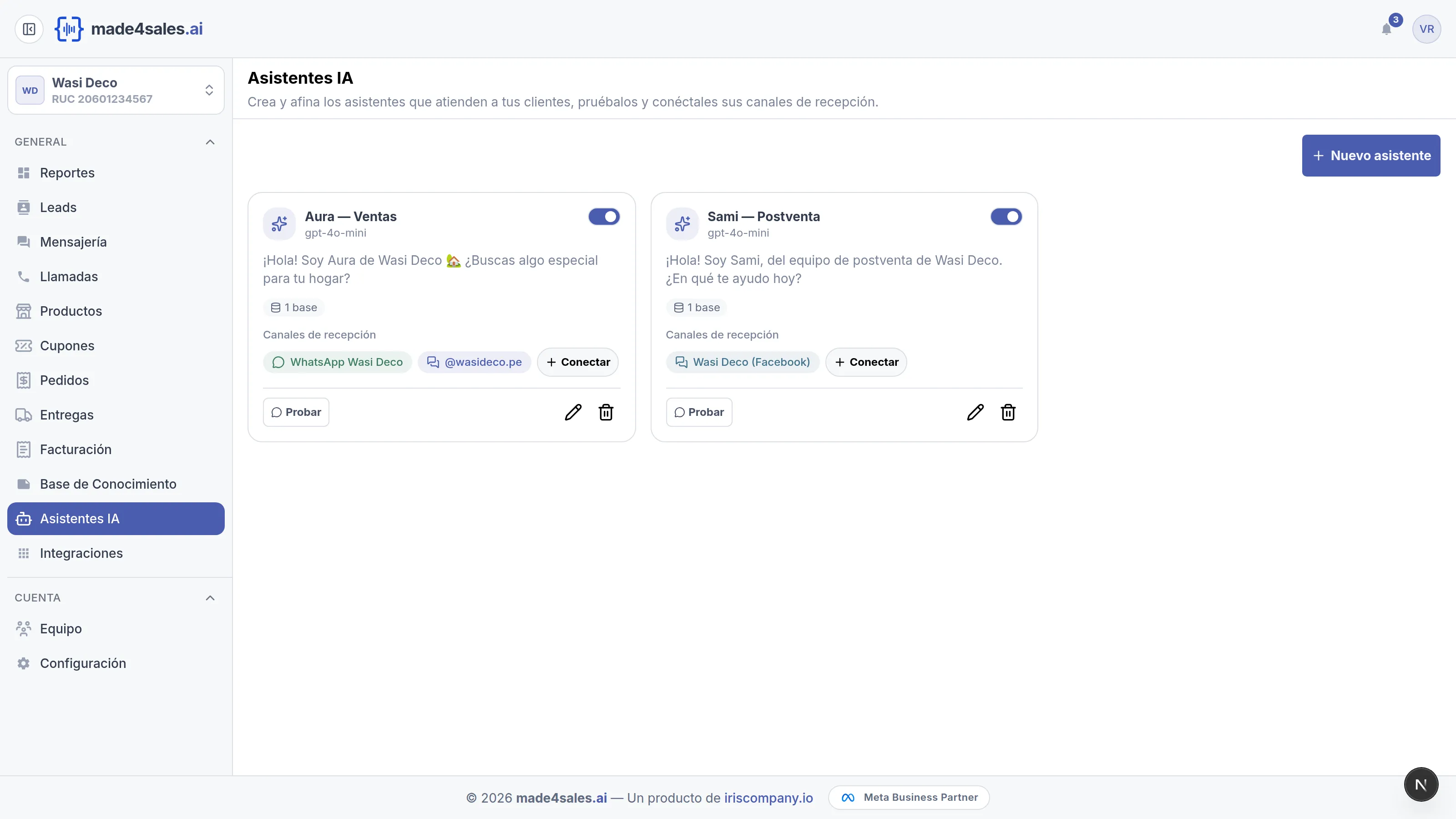This screenshot has height=819, width=1456.
Task: Open the Leads page
Action: tap(116, 207)
